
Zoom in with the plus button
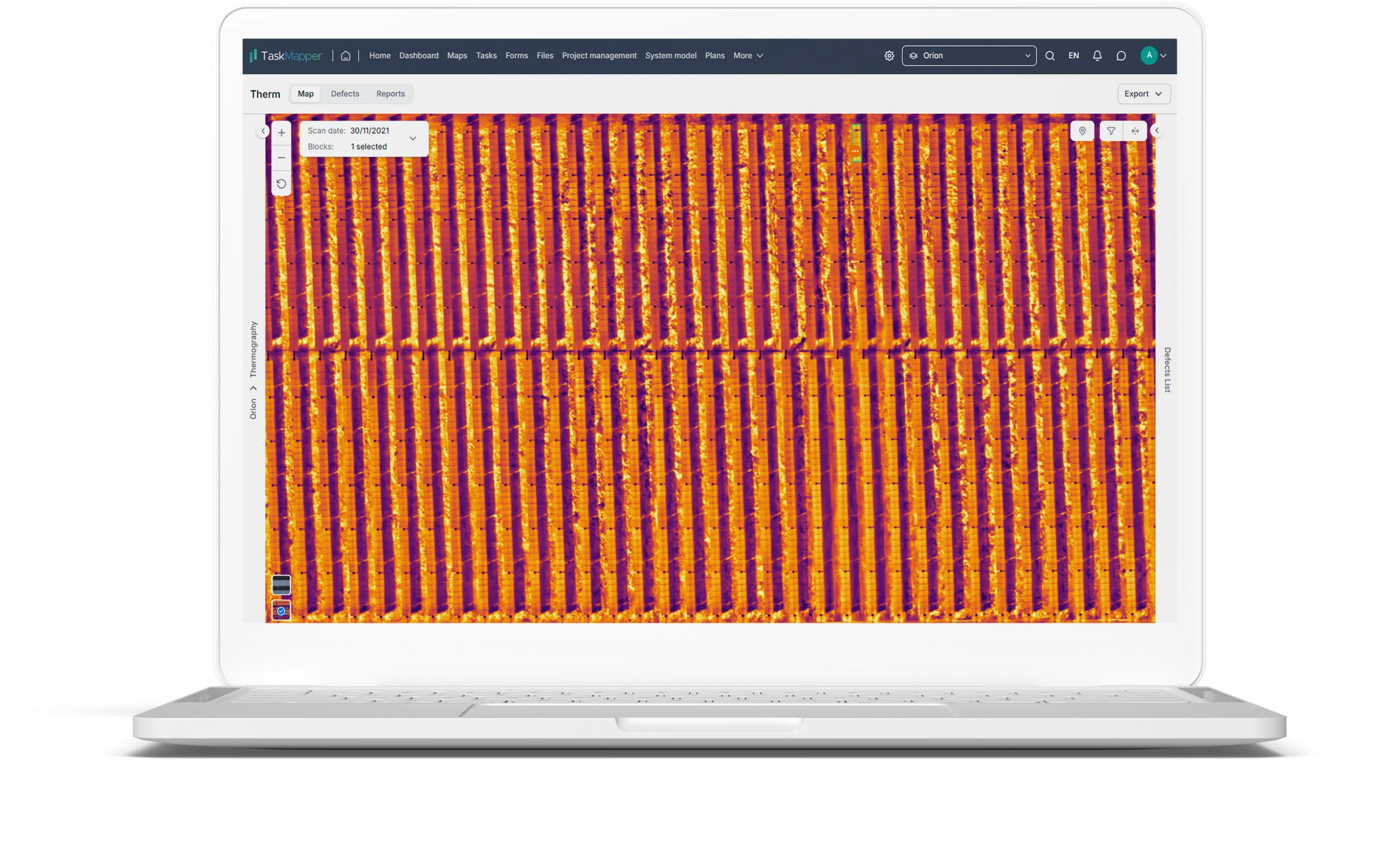[281, 133]
